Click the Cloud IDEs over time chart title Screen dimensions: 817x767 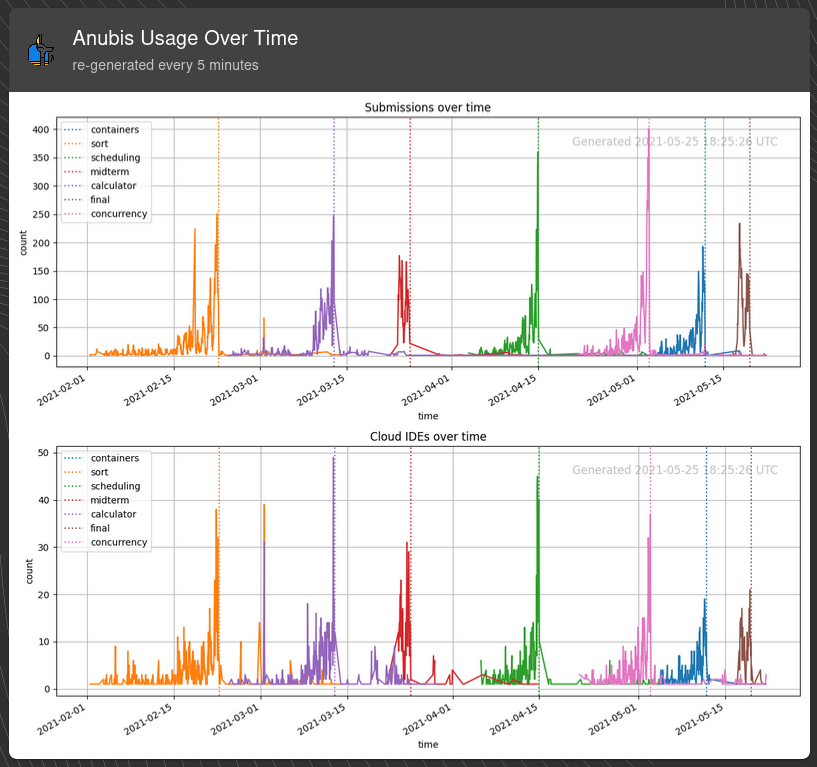[x=428, y=436]
